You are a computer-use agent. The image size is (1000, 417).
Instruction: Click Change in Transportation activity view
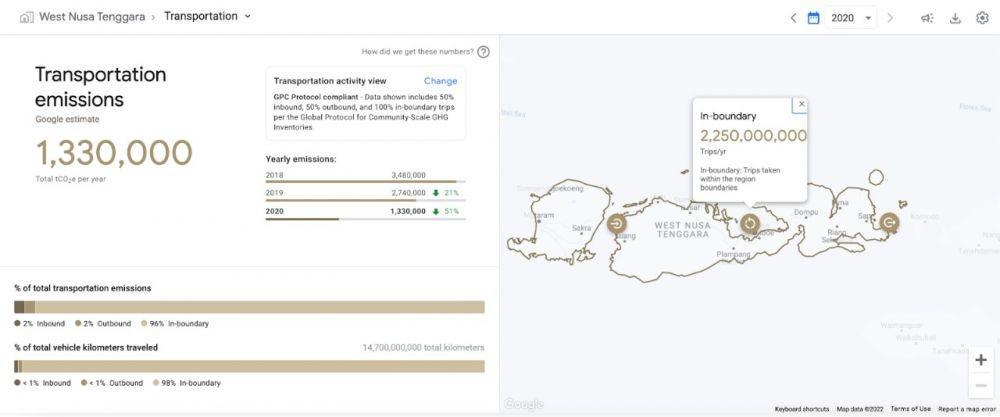pyautogui.click(x=441, y=81)
